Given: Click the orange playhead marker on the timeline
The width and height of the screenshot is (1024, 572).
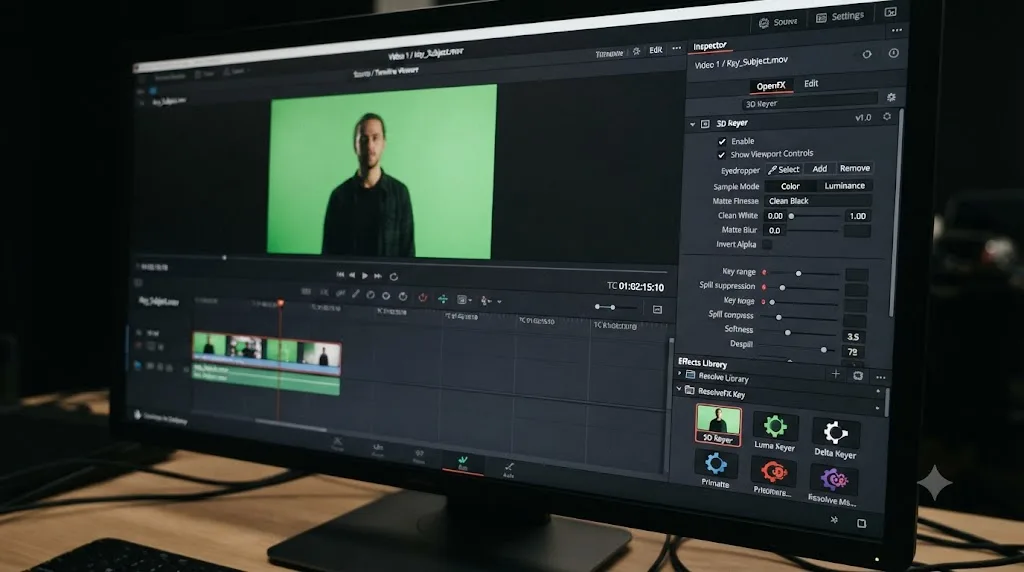Looking at the screenshot, I should tap(281, 303).
